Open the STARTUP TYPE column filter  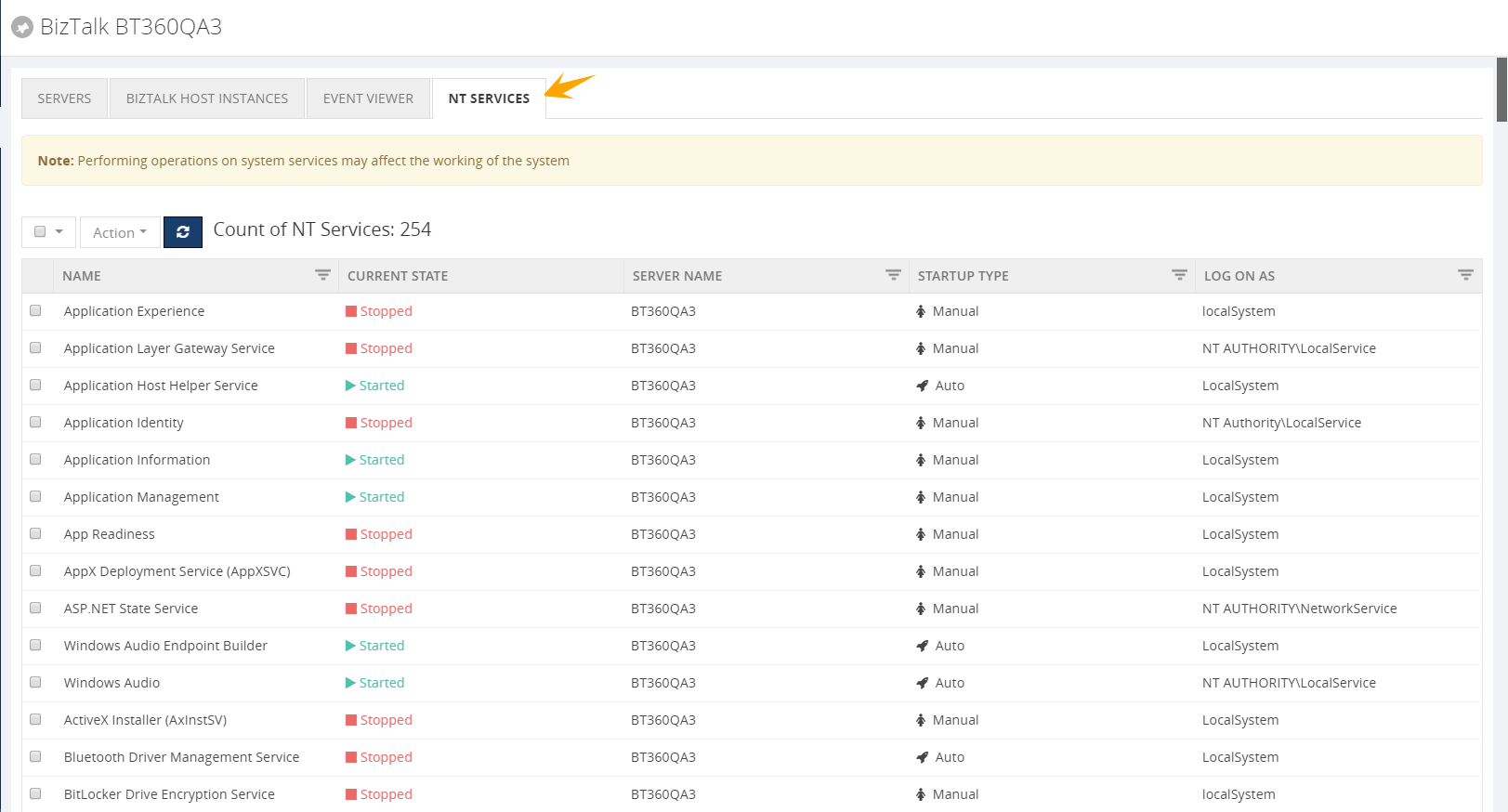(x=1179, y=275)
